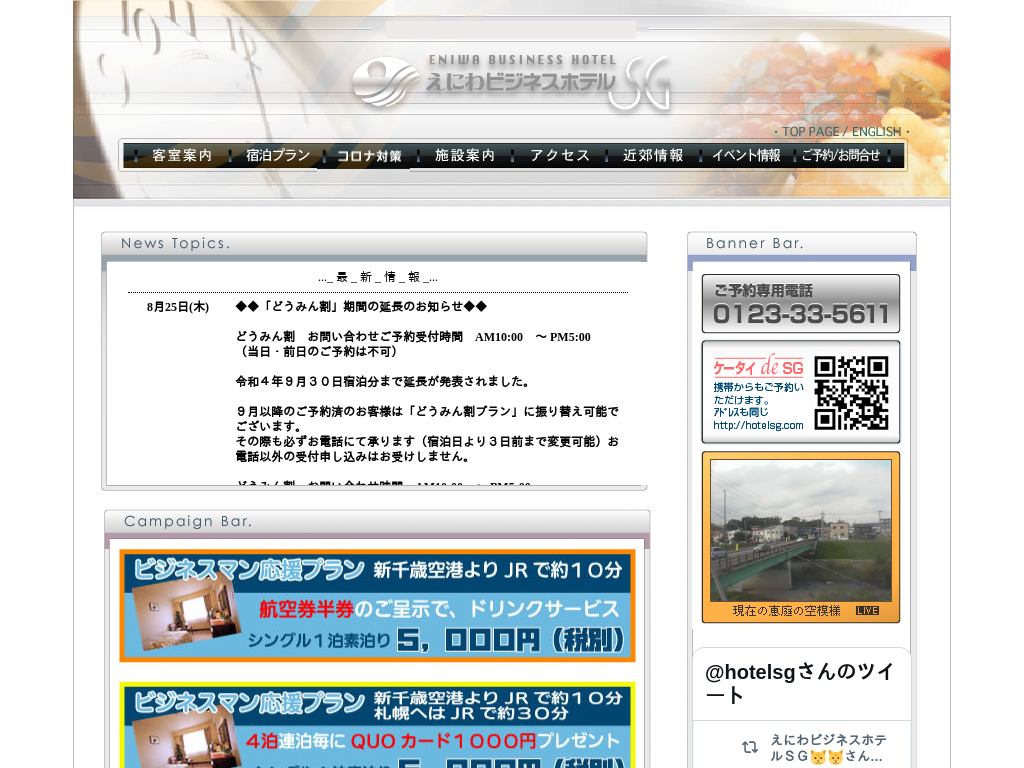Open @hotelsgさんのツイート timeline header
The height and width of the screenshot is (768, 1024).
tap(799, 683)
